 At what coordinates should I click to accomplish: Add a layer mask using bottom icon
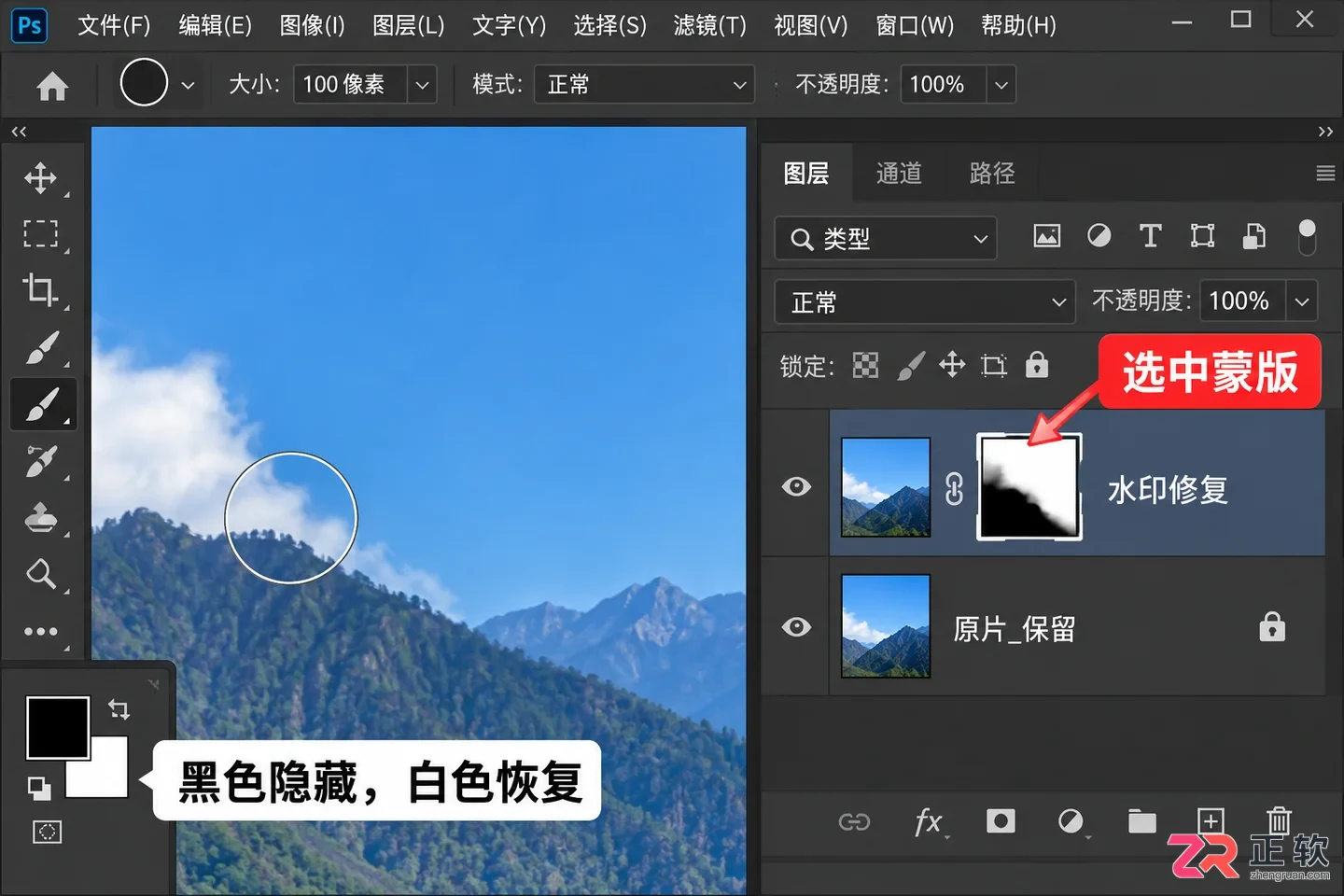(x=1001, y=821)
